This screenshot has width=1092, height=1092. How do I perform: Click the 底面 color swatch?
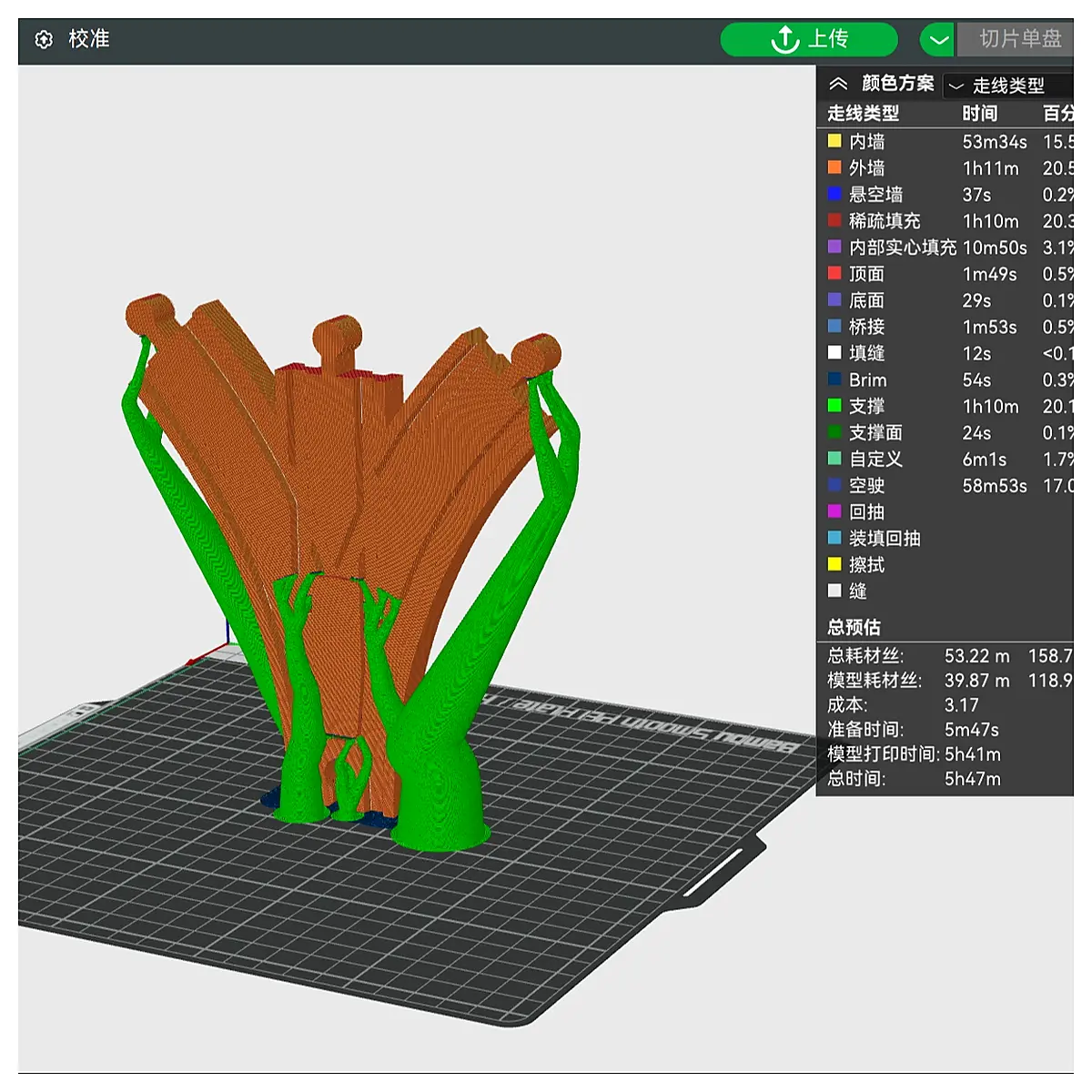[834, 299]
